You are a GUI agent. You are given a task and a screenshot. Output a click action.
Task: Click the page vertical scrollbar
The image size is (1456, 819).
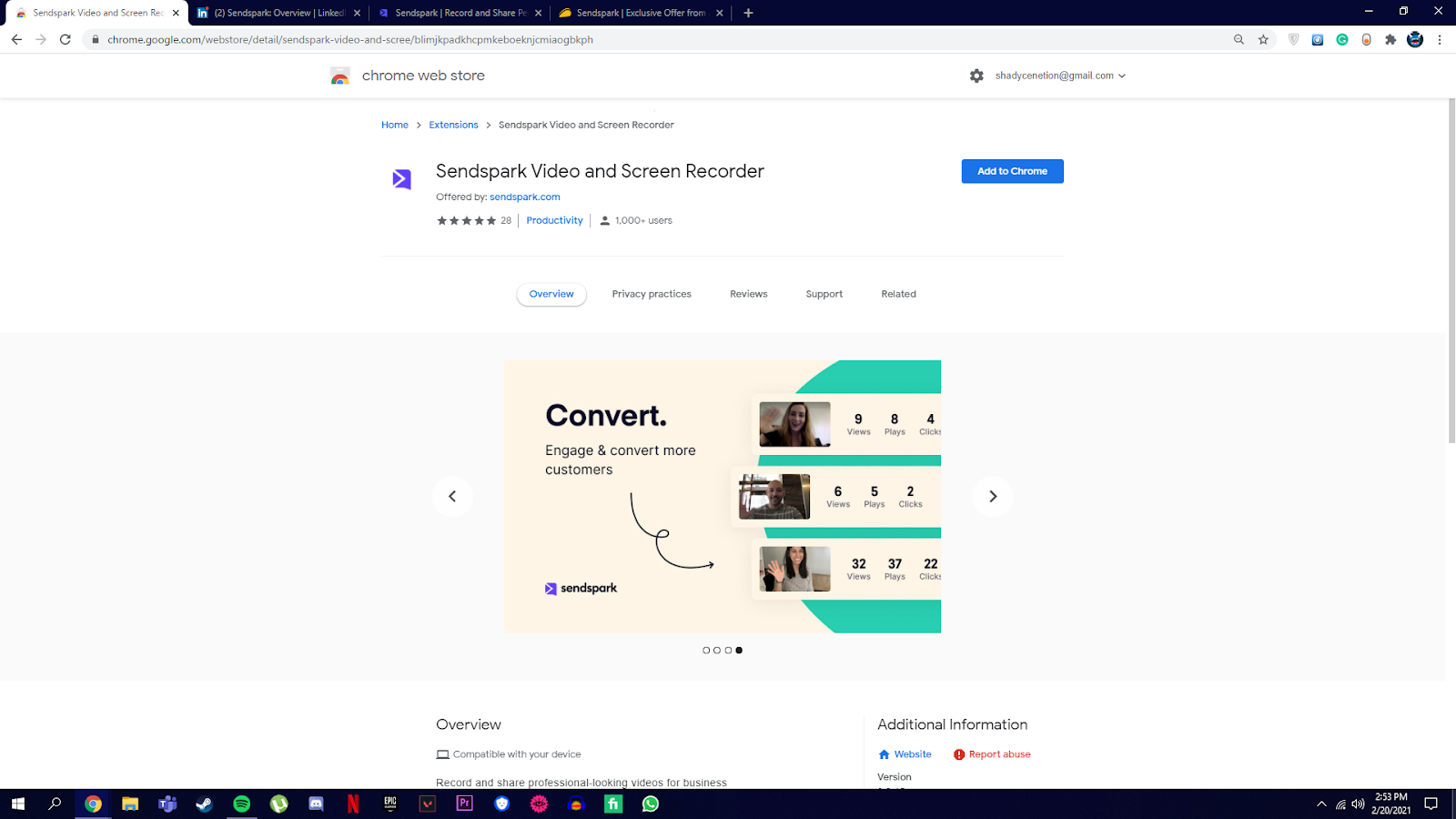tap(1451, 271)
